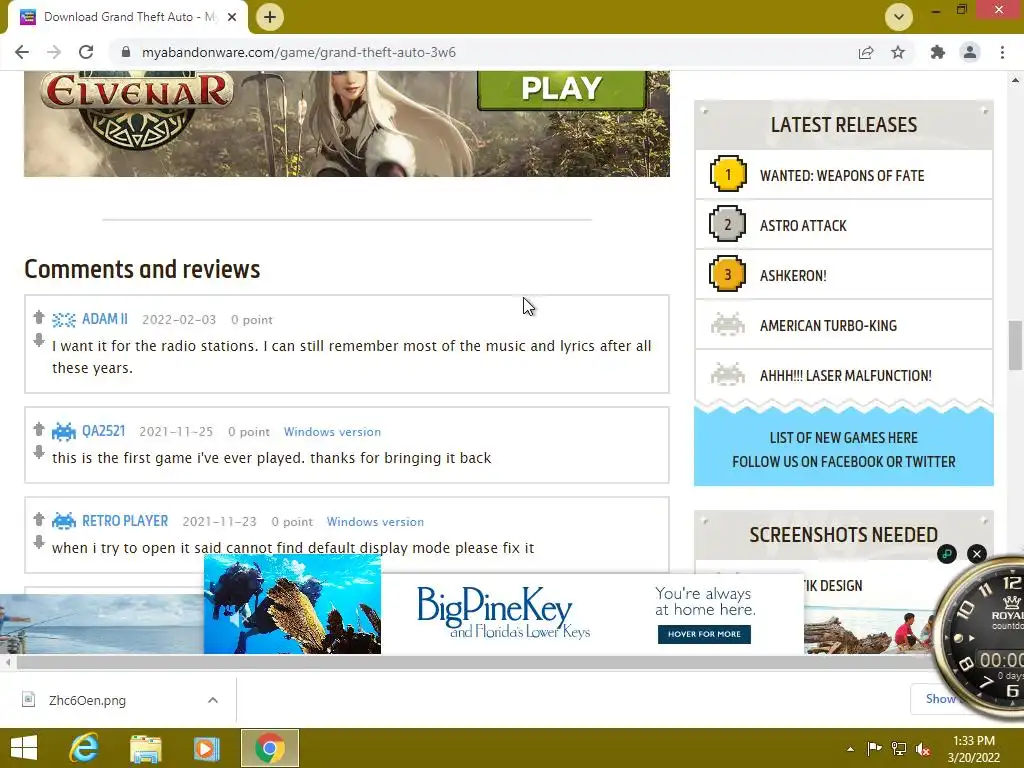
Task: Open ADAM II user name
Action: (x=104, y=319)
